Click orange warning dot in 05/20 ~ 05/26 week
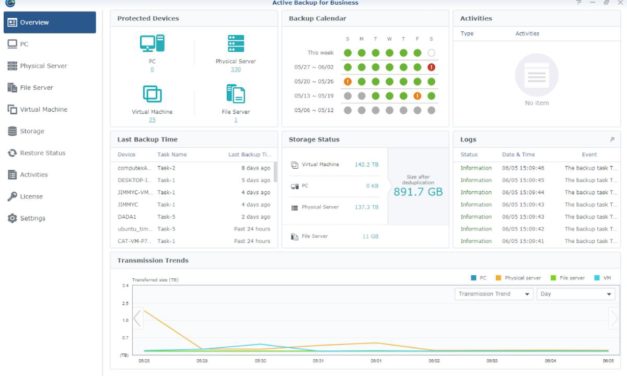The width and height of the screenshot is (627, 376). (347, 82)
